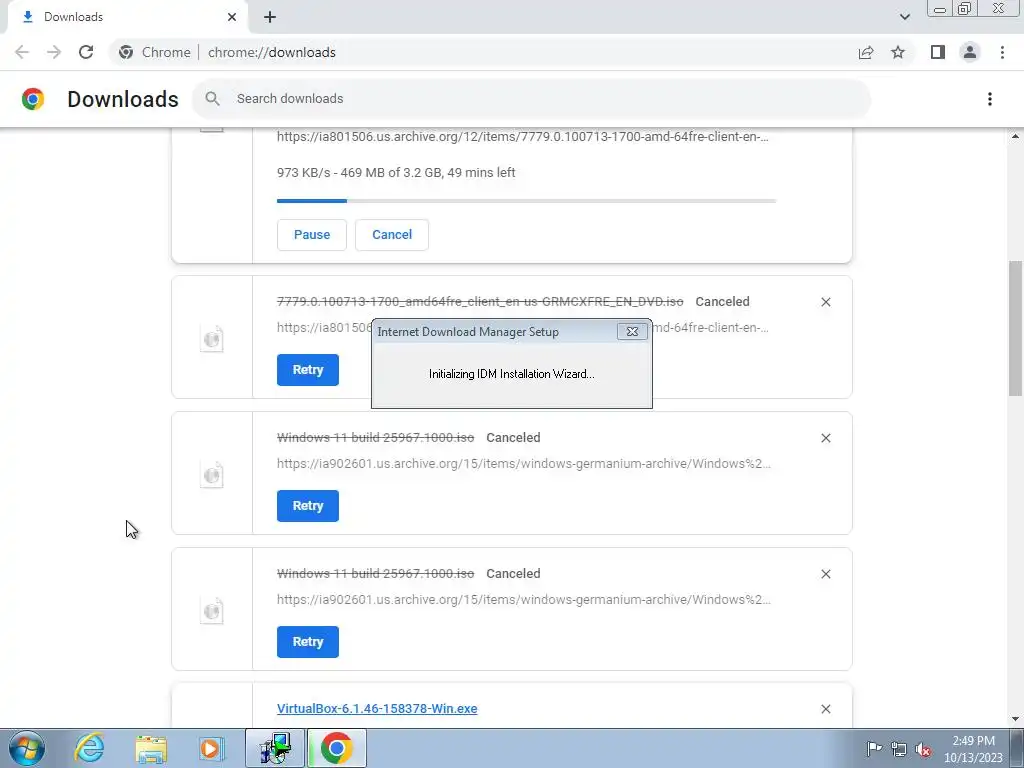The width and height of the screenshot is (1024, 768).
Task: Remove the second Windows 11 build entry
Action: click(825, 573)
